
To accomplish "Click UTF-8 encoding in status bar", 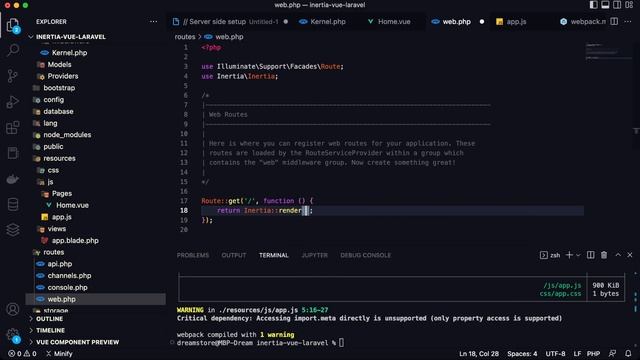I will 556,353.
